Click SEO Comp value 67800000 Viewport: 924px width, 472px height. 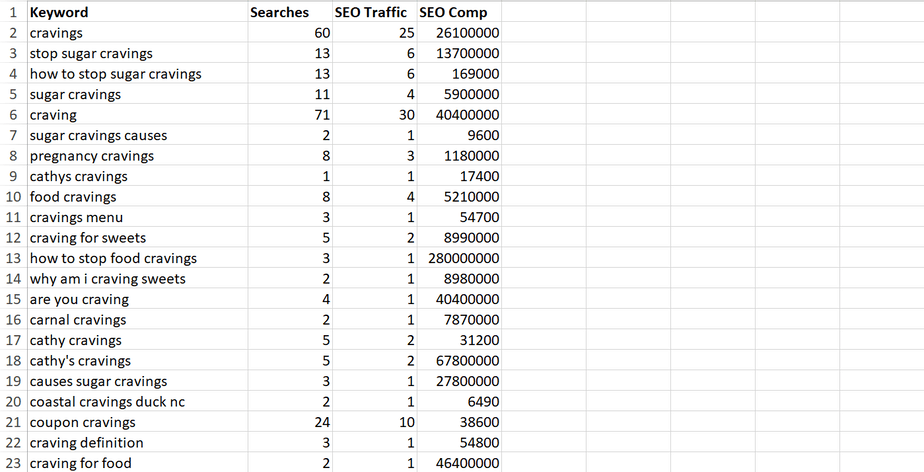tap(459, 361)
